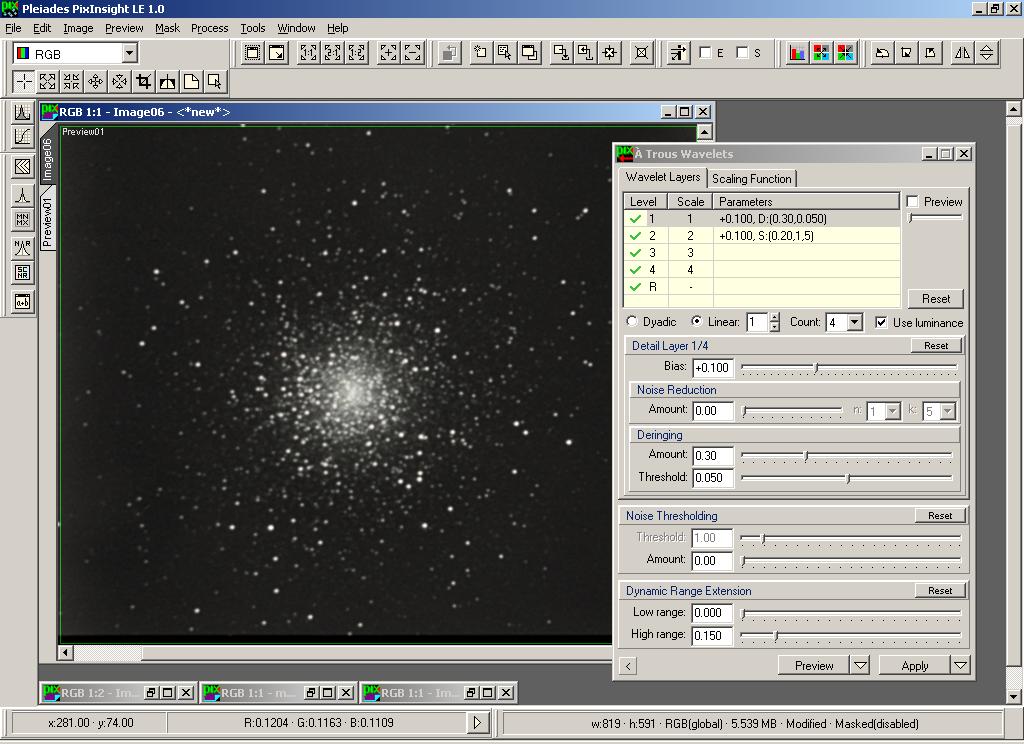
Task: Enable the Preview checkbox in wavelets panel
Action: [x=912, y=202]
